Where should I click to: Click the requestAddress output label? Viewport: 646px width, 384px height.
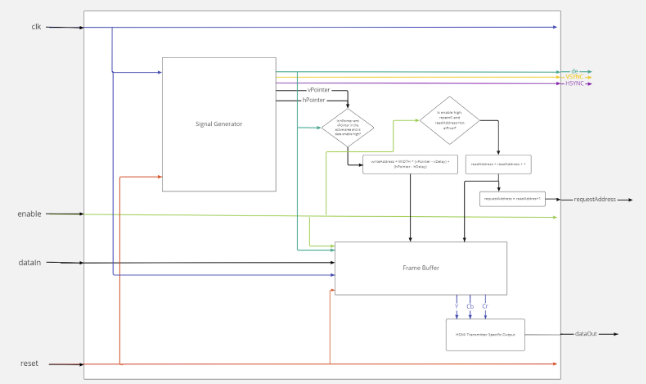click(595, 199)
